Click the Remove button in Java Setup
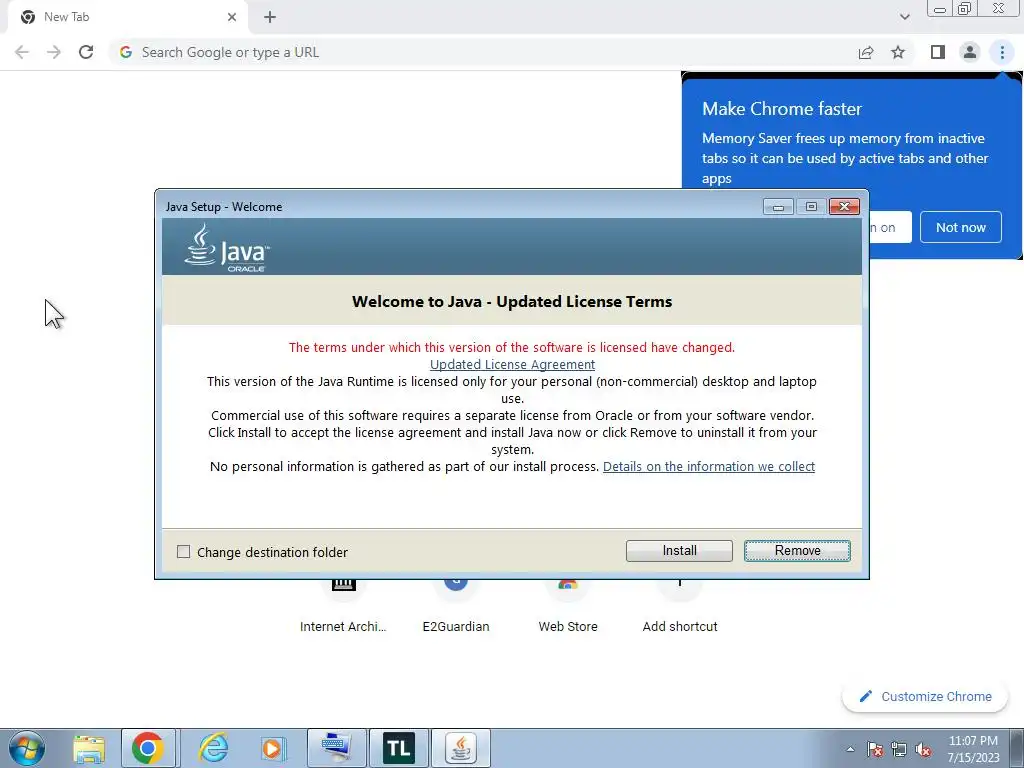 (797, 551)
